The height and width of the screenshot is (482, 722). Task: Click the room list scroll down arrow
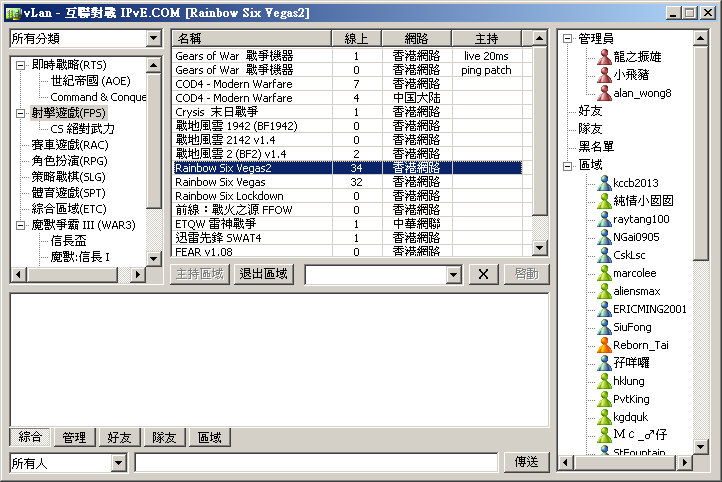pyautogui.click(x=540, y=249)
